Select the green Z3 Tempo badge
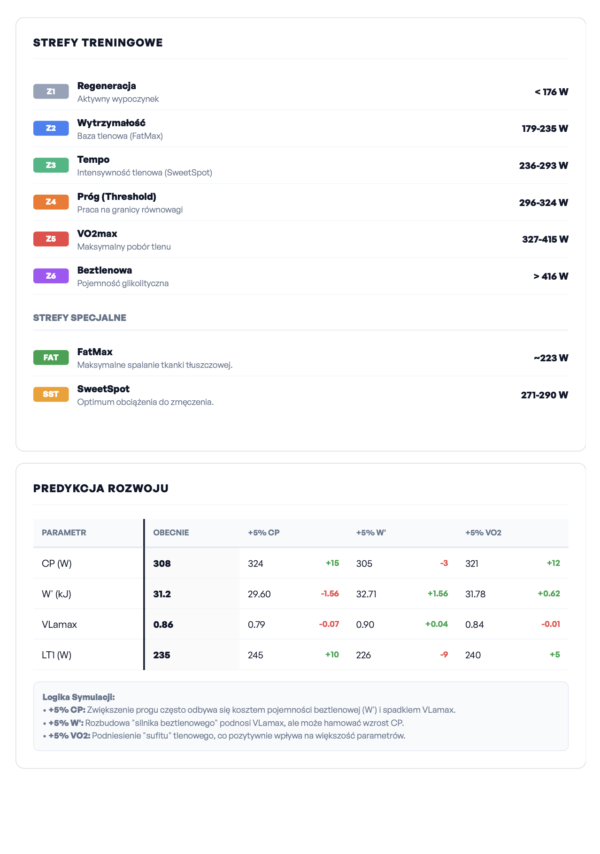The width and height of the screenshot is (600, 854). pos(50,165)
